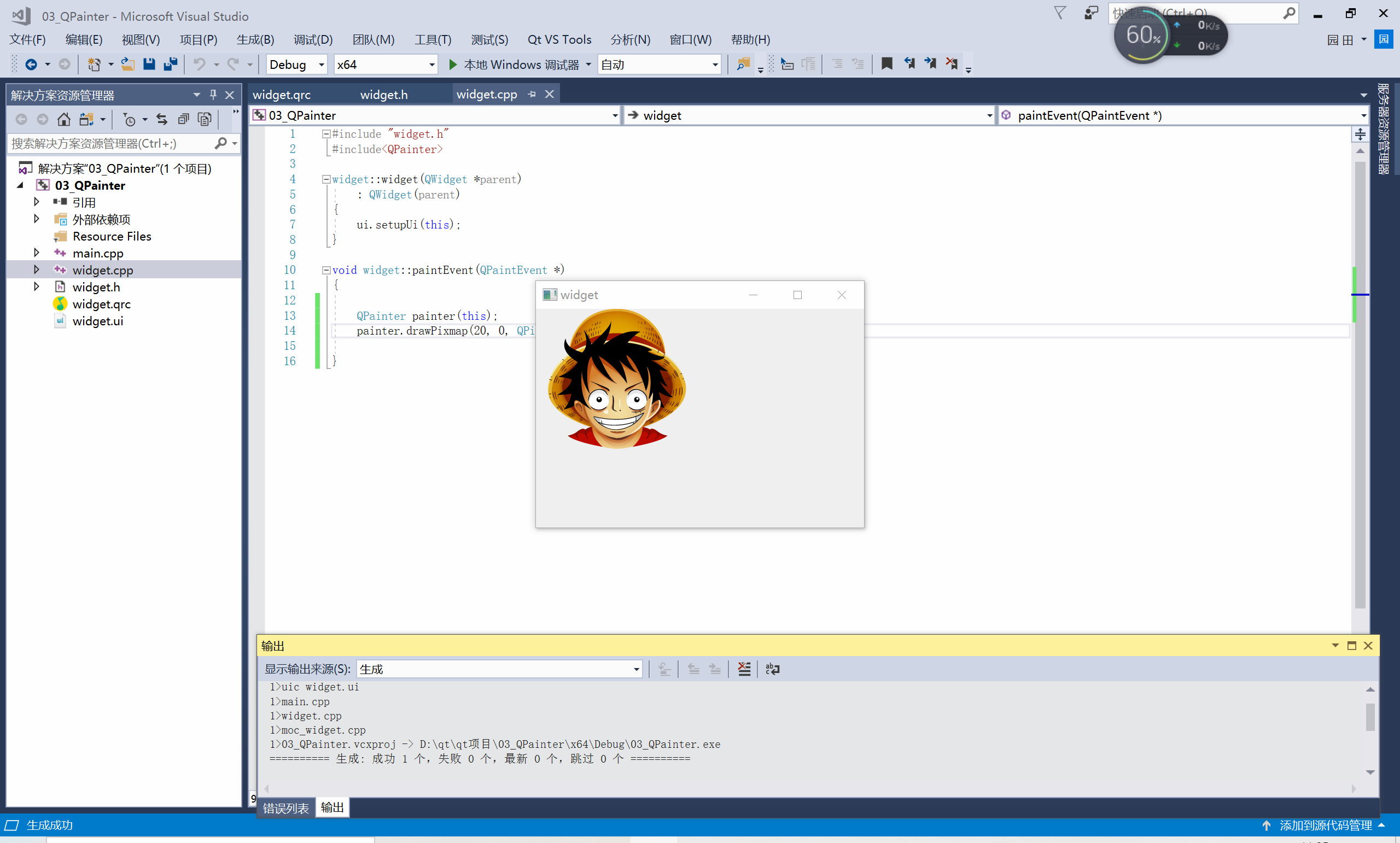
Task: Navigate backward in the editor
Action: (33, 64)
